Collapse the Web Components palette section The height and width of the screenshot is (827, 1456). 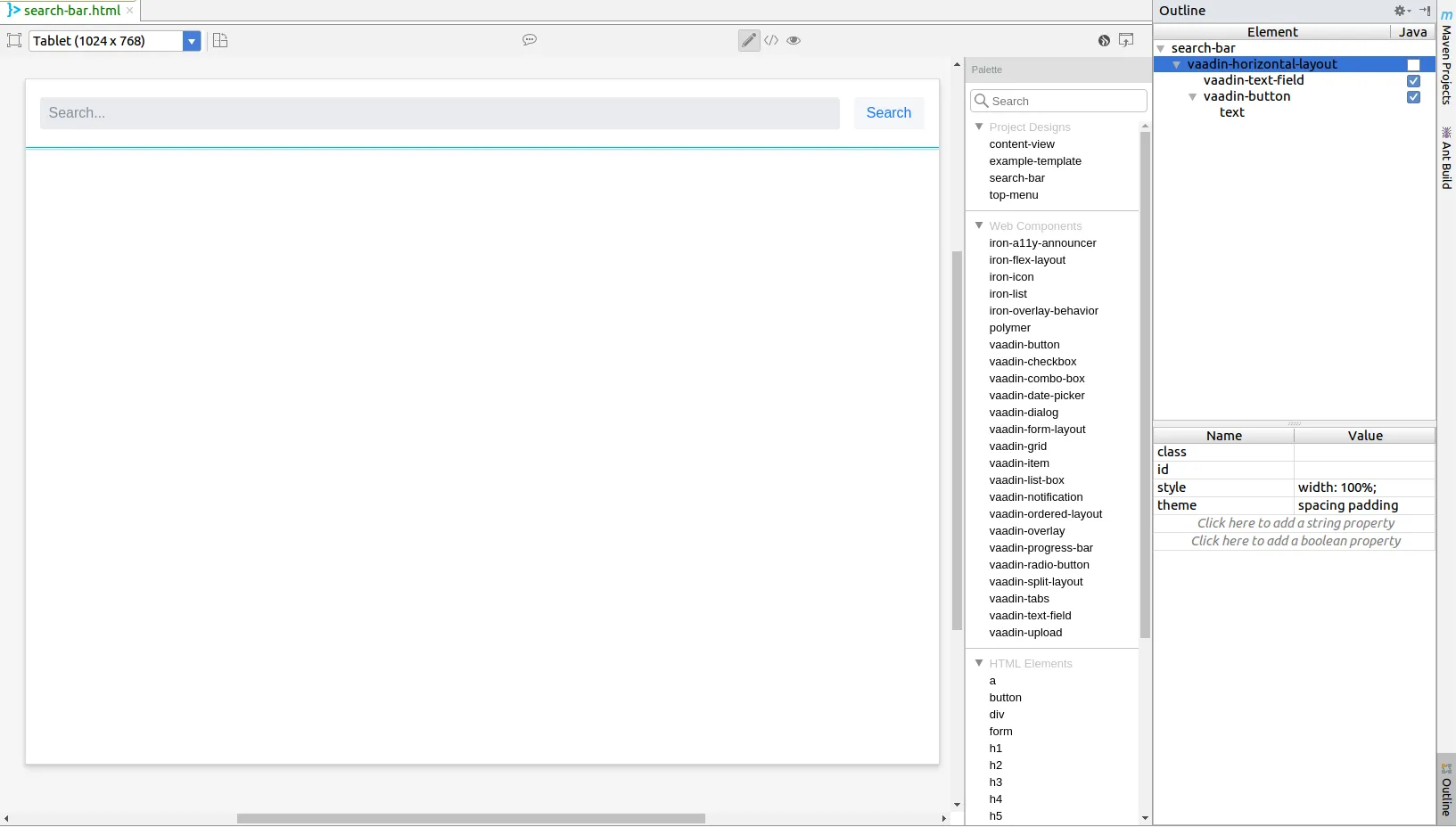(980, 225)
